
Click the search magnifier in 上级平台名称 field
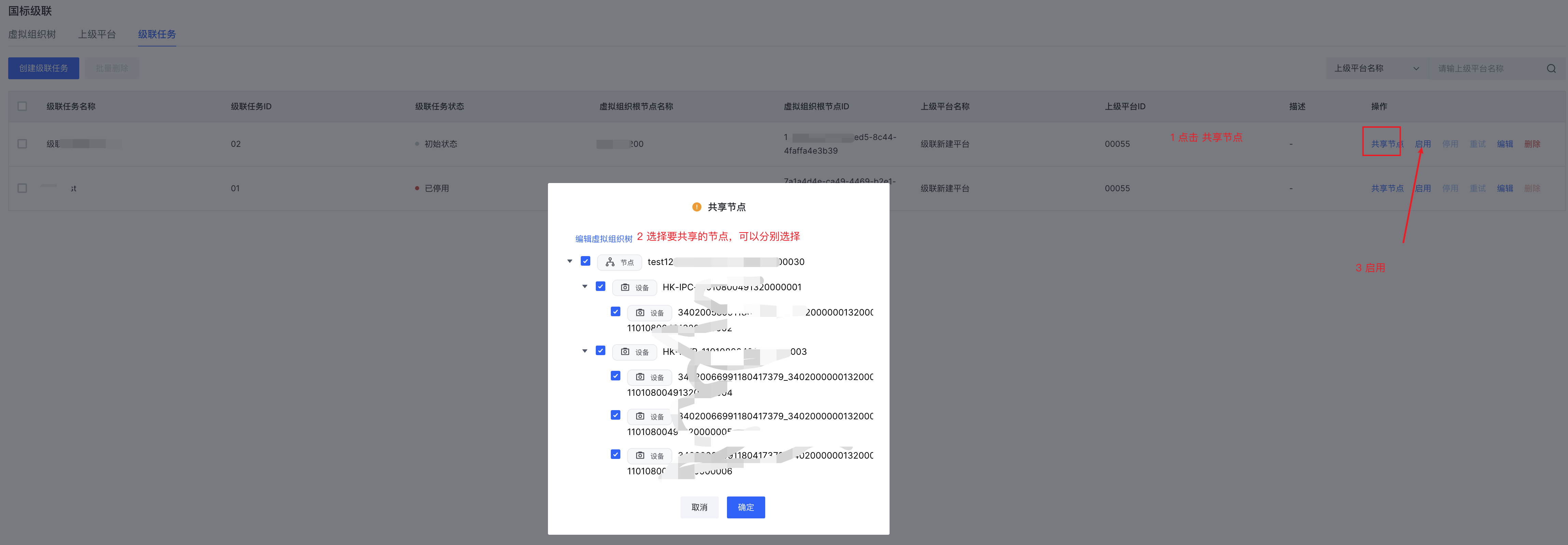[x=1551, y=69]
